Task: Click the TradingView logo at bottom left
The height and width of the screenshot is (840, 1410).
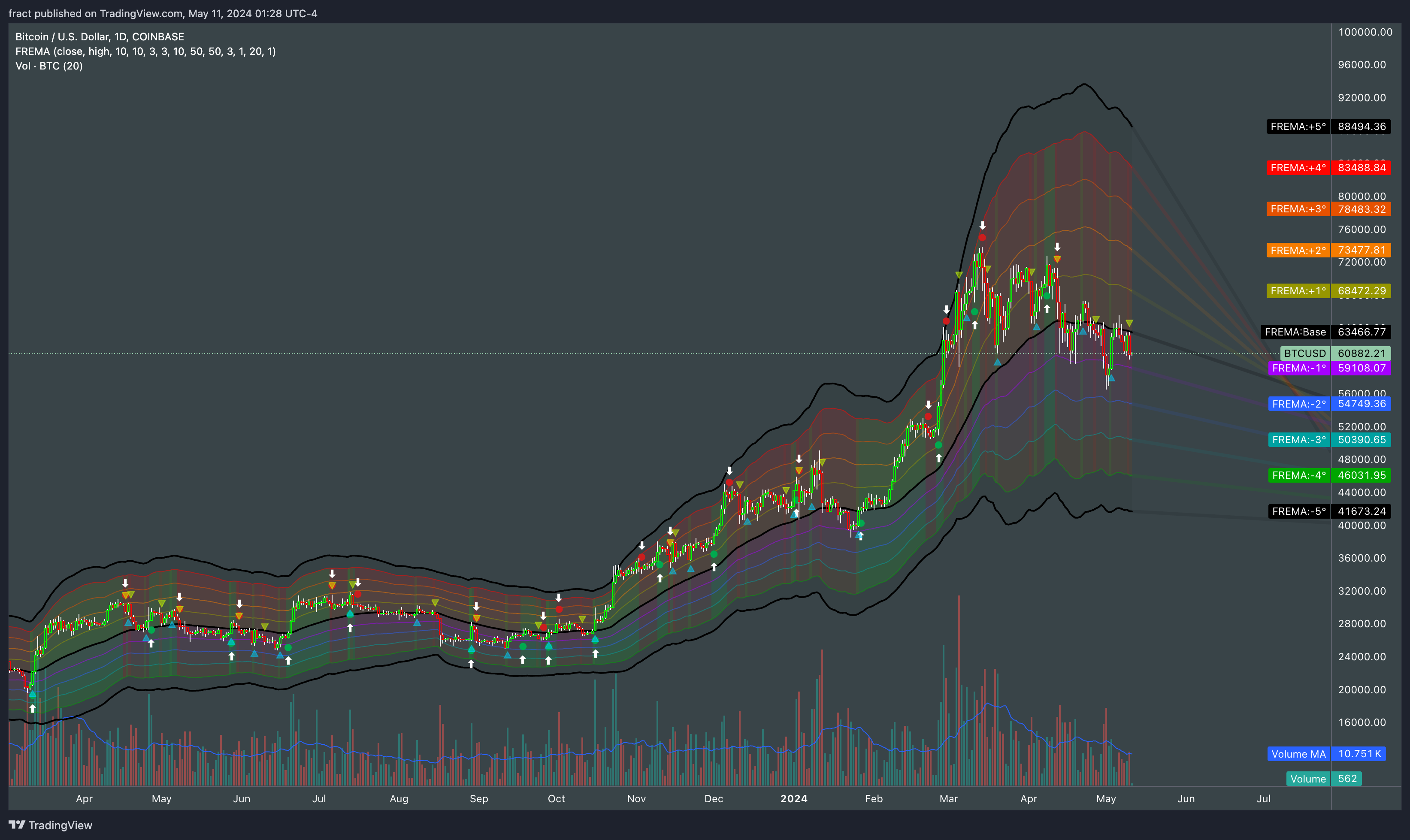Action: [50, 825]
